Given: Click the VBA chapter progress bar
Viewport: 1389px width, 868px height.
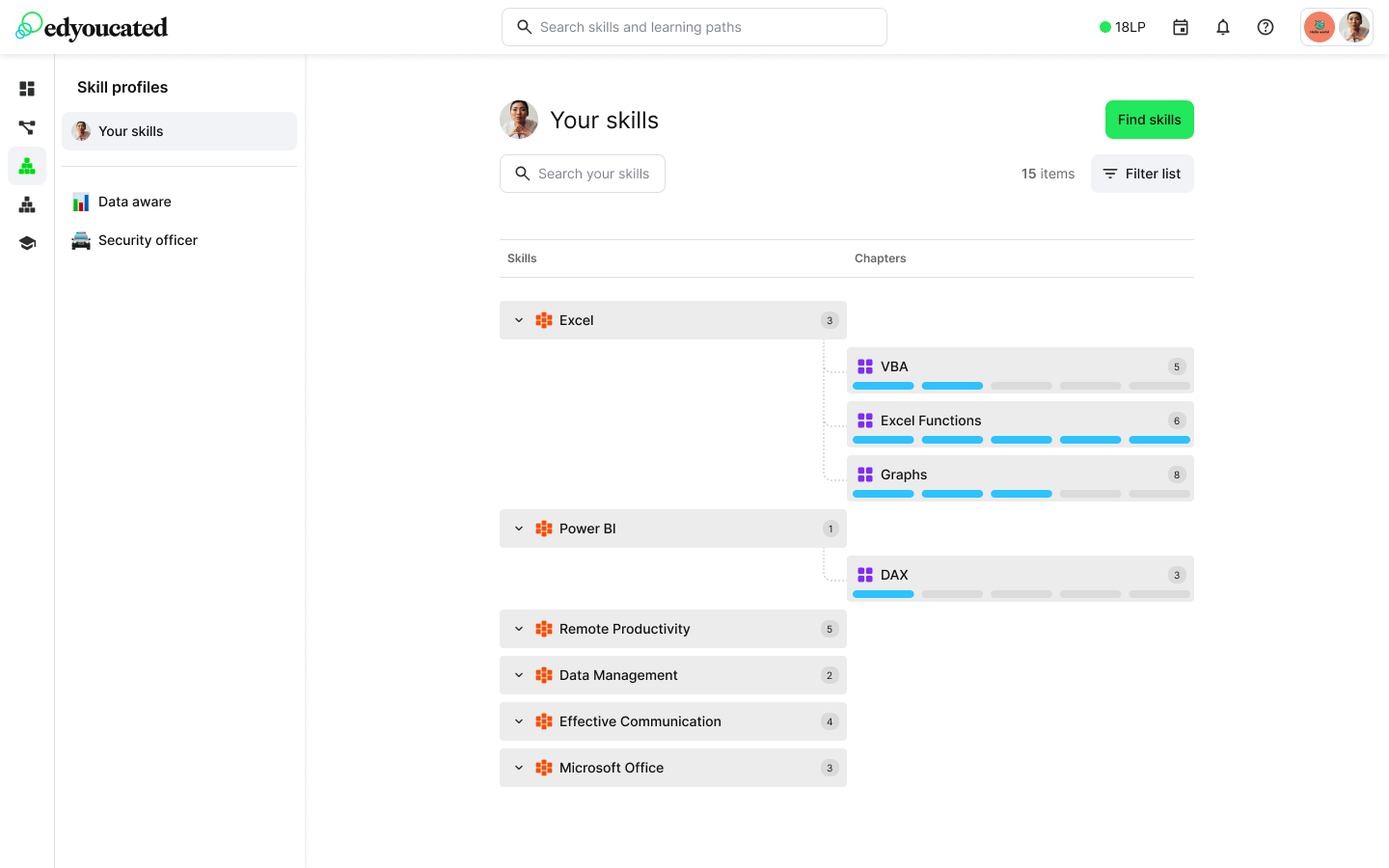Looking at the screenshot, I should click(x=1021, y=386).
